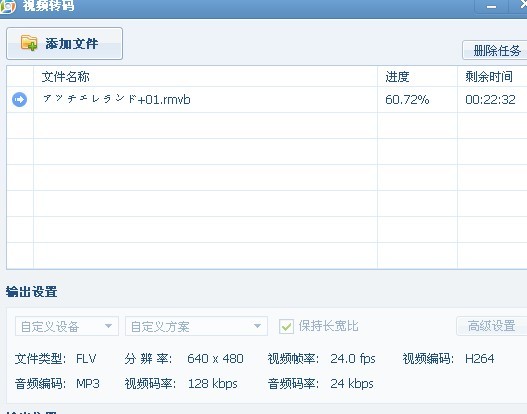The image size is (527, 414).
Task: Click the 640 x 480 resolution value
Action: [x=215, y=359]
